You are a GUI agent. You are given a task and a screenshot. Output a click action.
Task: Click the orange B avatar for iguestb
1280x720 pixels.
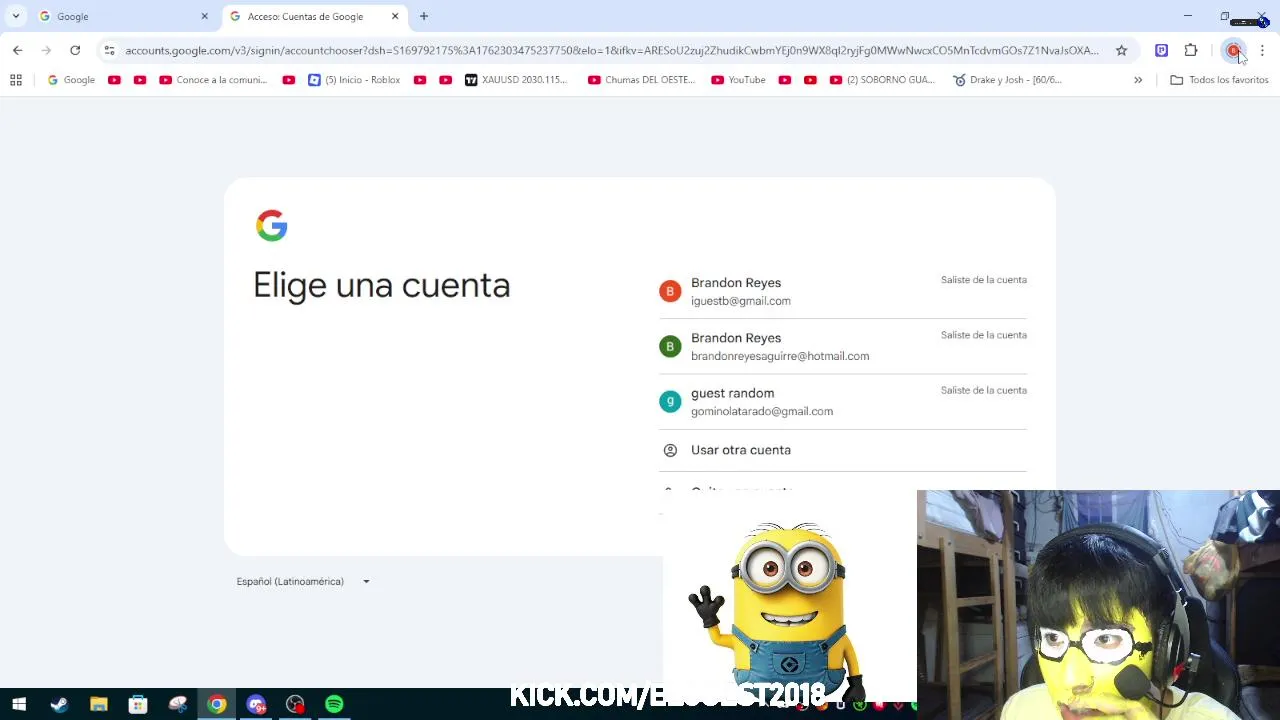[x=670, y=291]
